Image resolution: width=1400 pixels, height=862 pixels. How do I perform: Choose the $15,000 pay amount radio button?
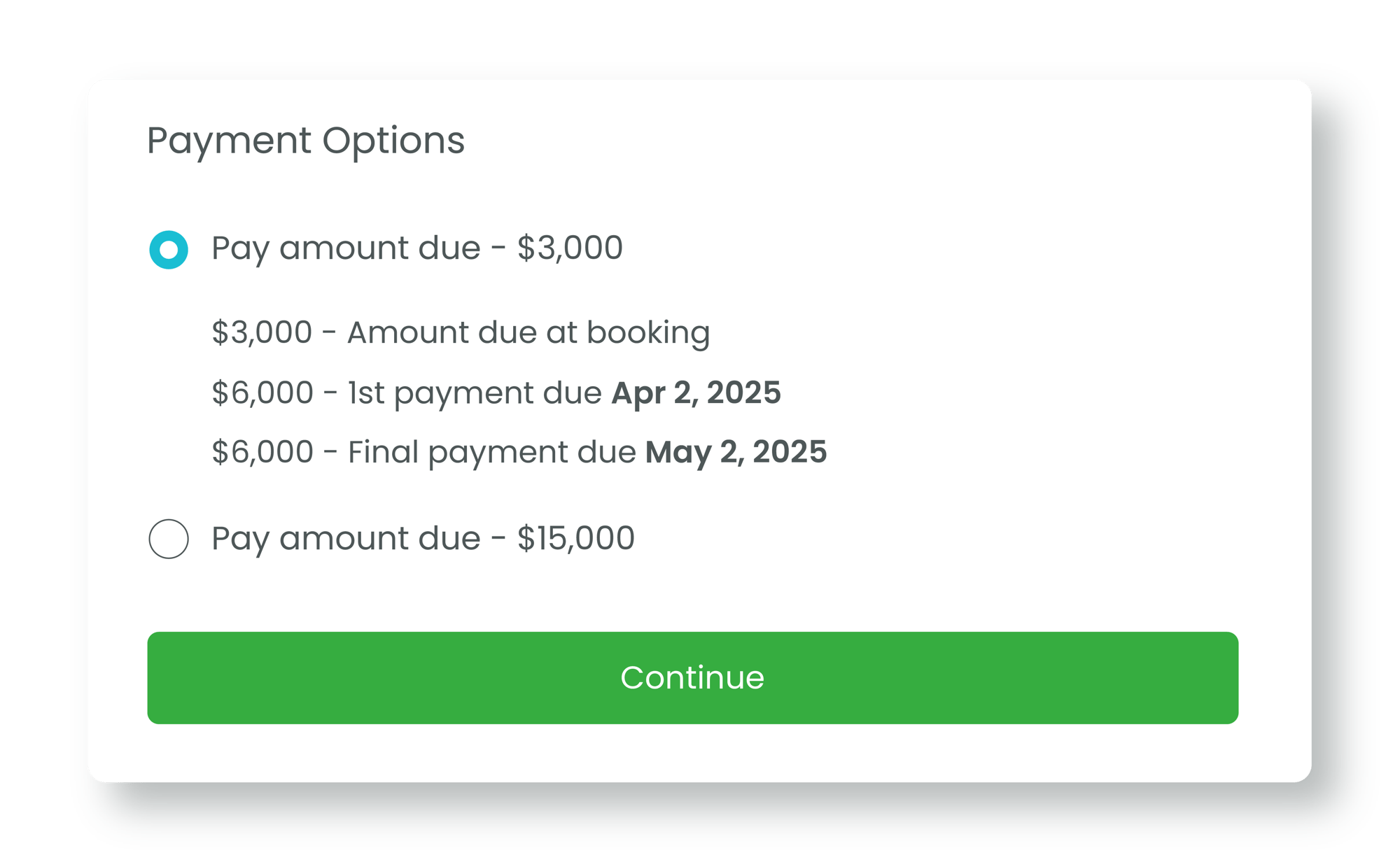coord(169,539)
